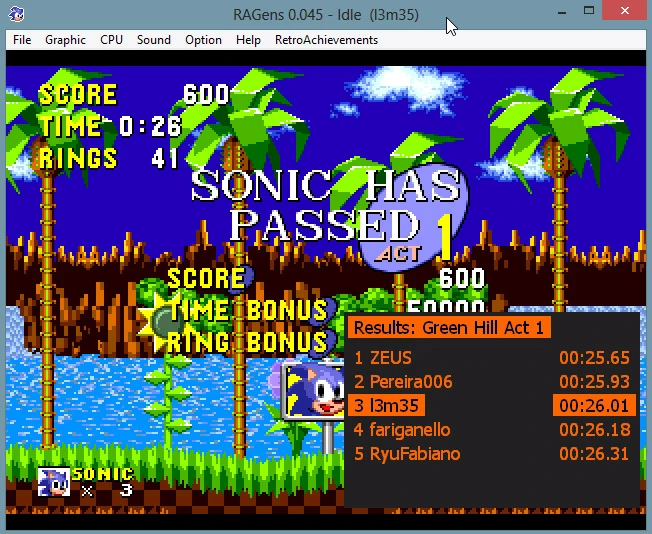Viewport: 652px width, 534px height.
Task: Minimize the RAGens window
Action: (562, 12)
